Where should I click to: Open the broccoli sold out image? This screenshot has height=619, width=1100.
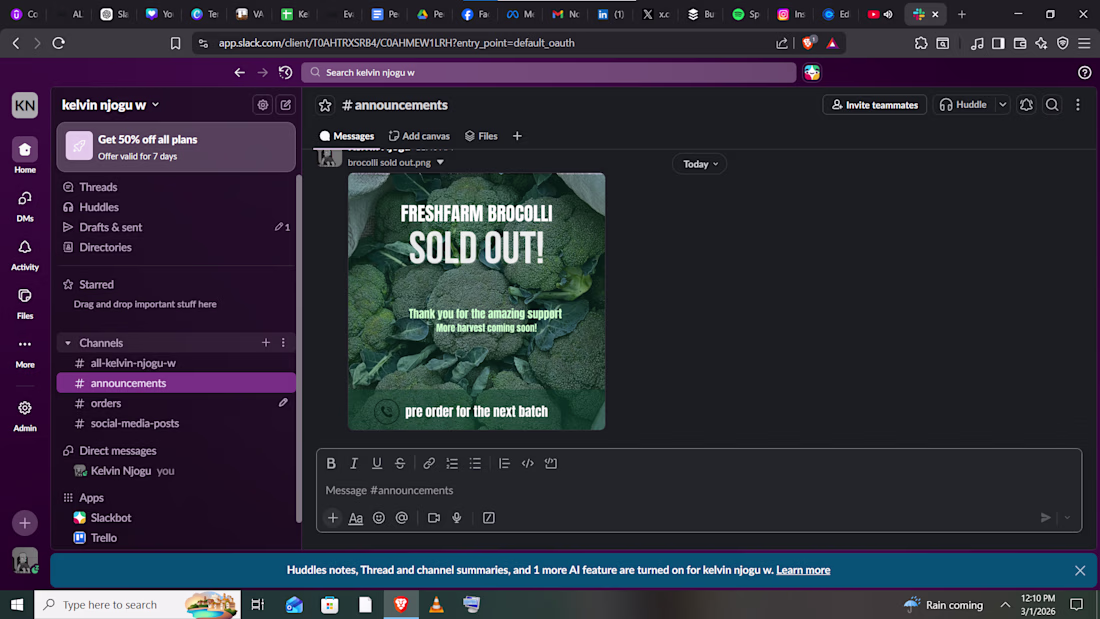point(476,302)
